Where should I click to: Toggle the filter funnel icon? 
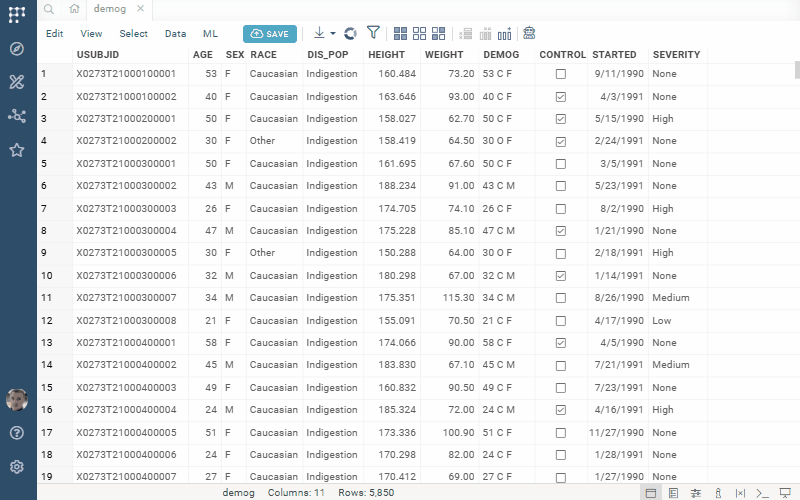(373, 33)
